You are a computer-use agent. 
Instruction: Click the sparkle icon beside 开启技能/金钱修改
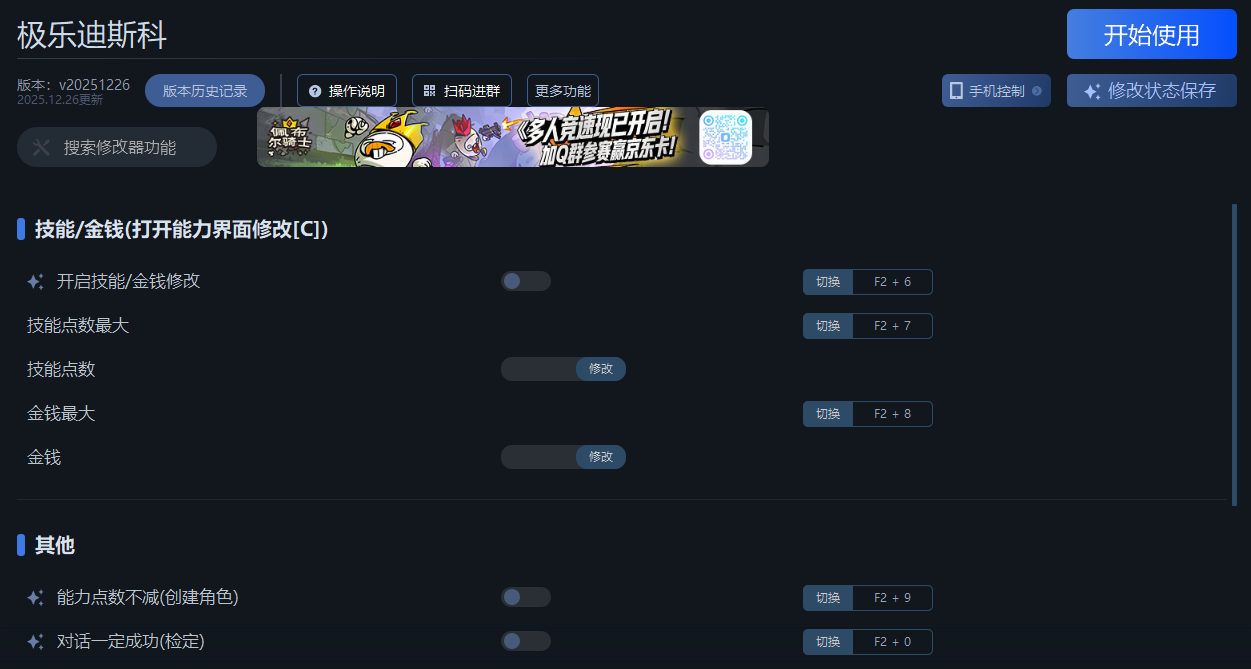35,282
